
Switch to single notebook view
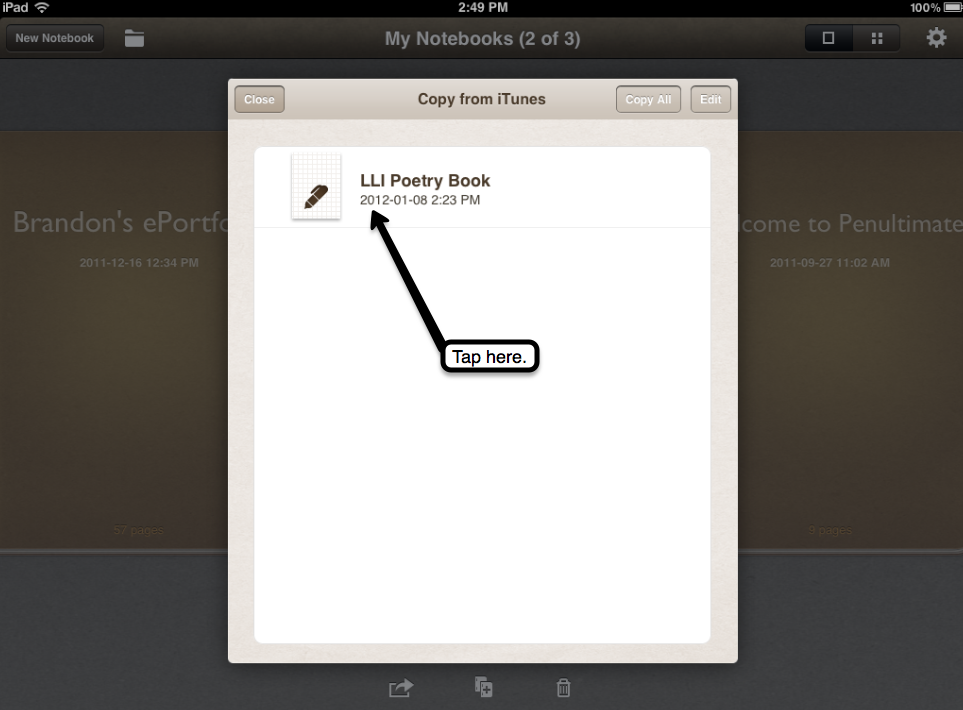point(828,38)
